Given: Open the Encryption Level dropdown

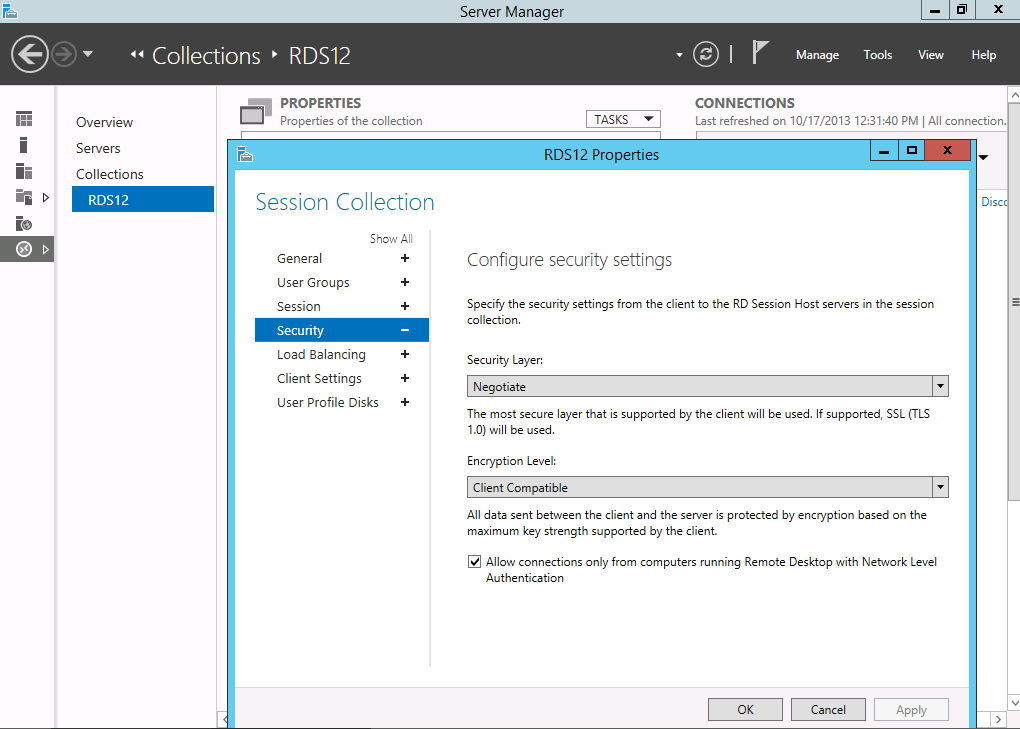Looking at the screenshot, I should click(x=708, y=487).
